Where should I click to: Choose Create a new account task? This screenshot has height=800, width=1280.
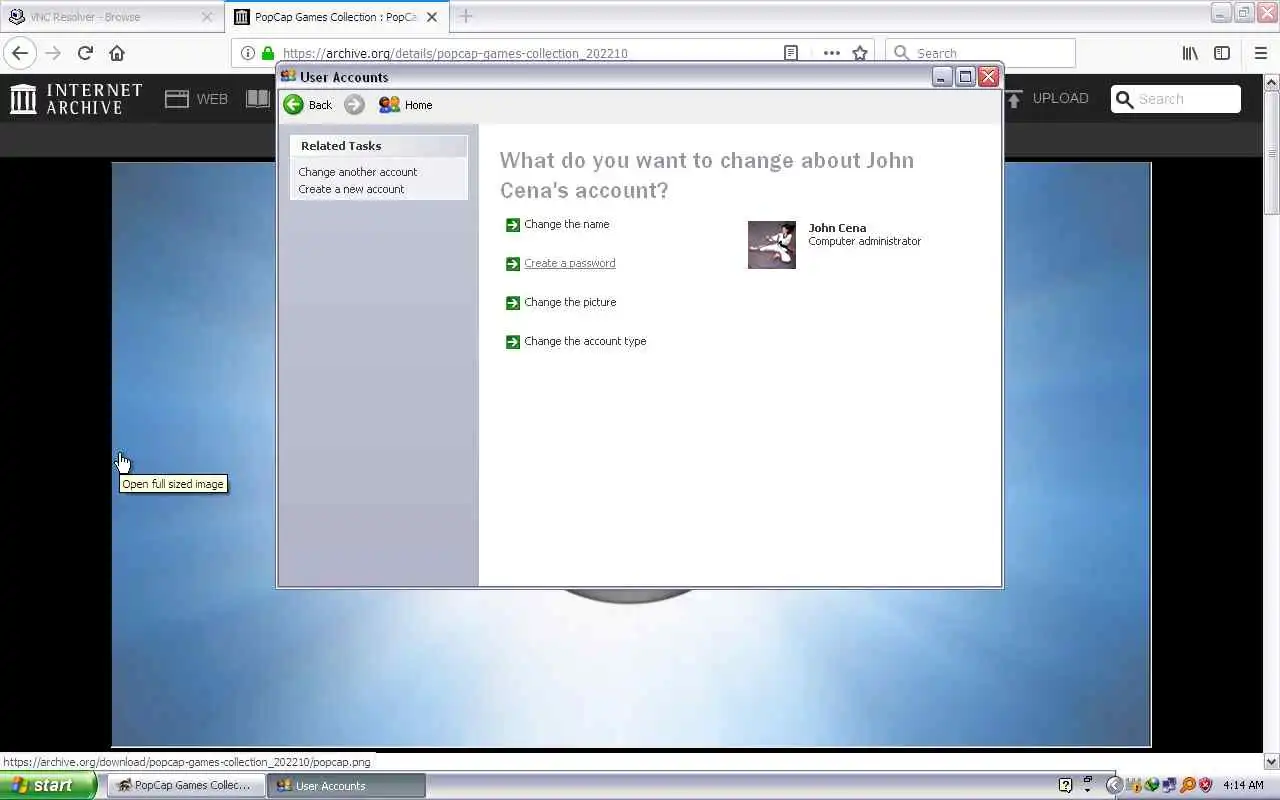click(351, 189)
